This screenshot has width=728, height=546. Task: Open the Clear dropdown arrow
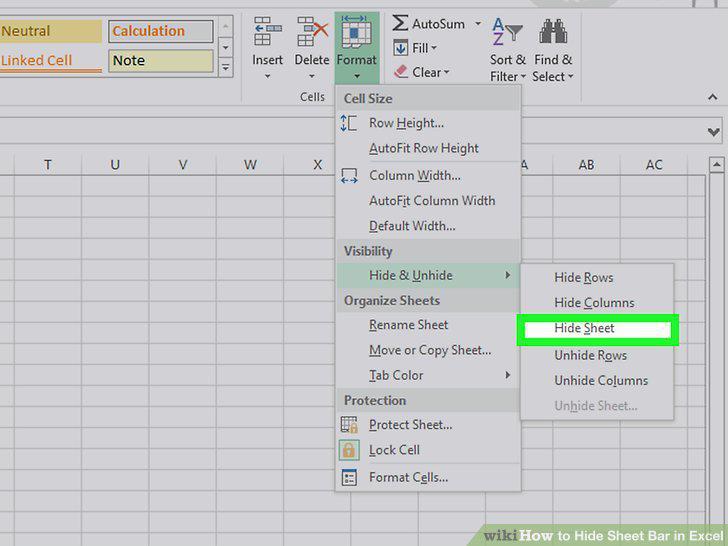coord(447,72)
